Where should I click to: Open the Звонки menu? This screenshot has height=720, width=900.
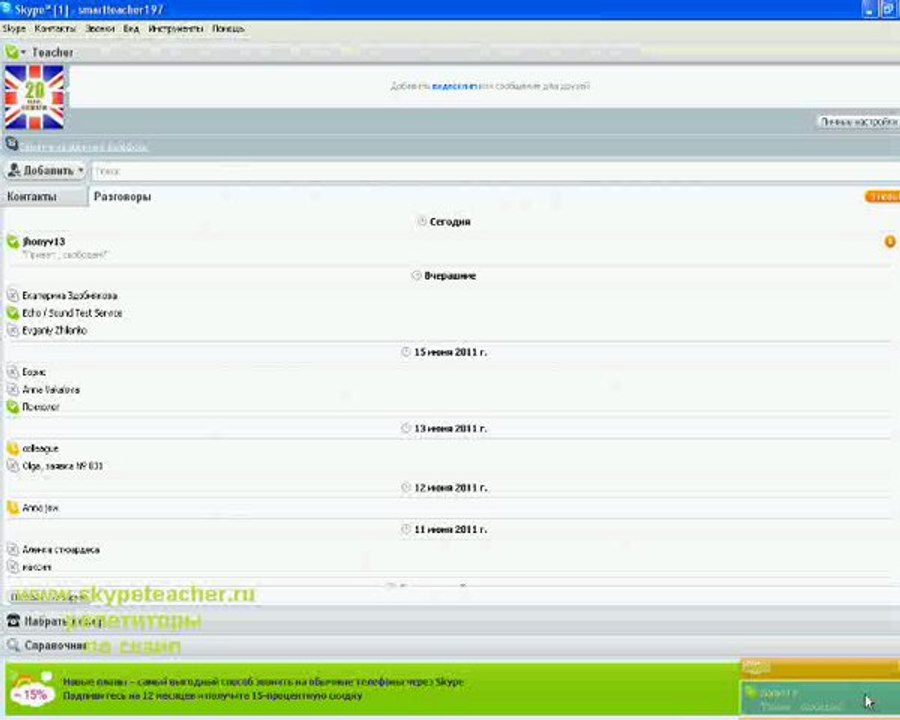pyautogui.click(x=100, y=28)
